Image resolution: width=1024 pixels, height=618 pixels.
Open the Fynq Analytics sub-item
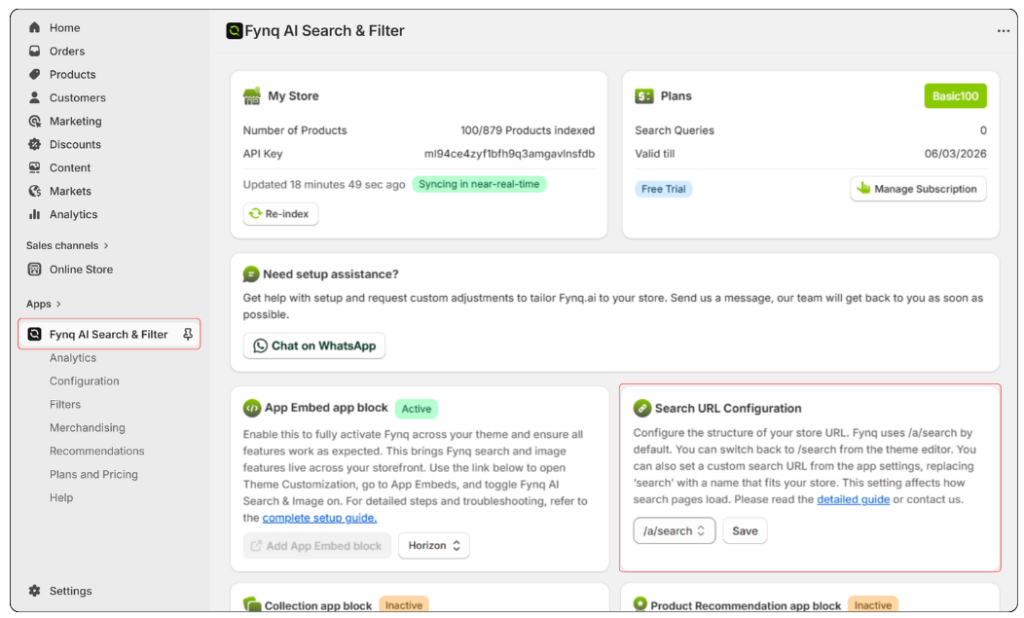(73, 357)
